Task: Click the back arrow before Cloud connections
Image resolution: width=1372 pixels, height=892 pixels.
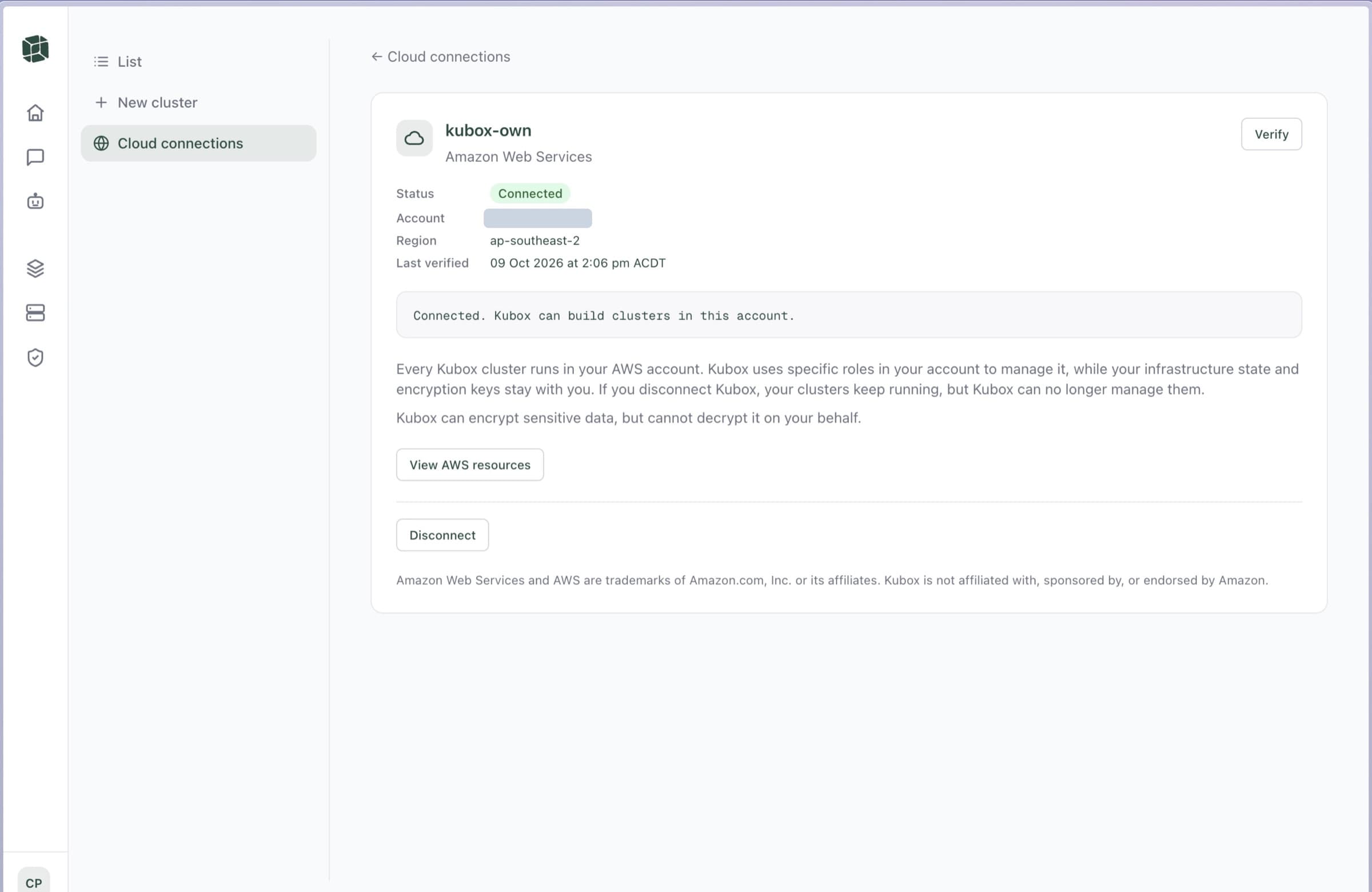Action: pyautogui.click(x=376, y=57)
